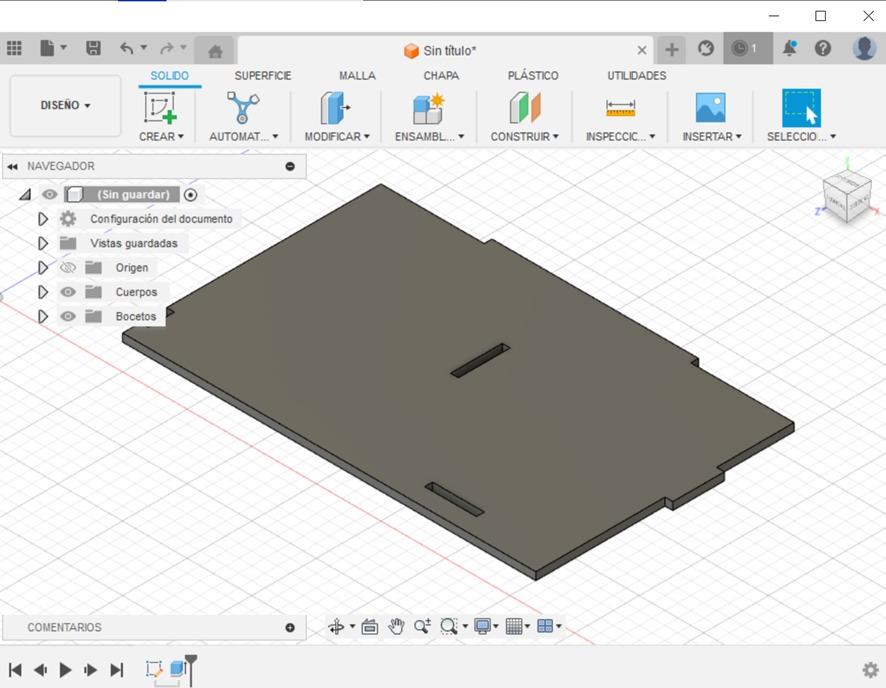Expand the Cuerpos folder
Screen dimensions: 886x688
pos(42,291)
